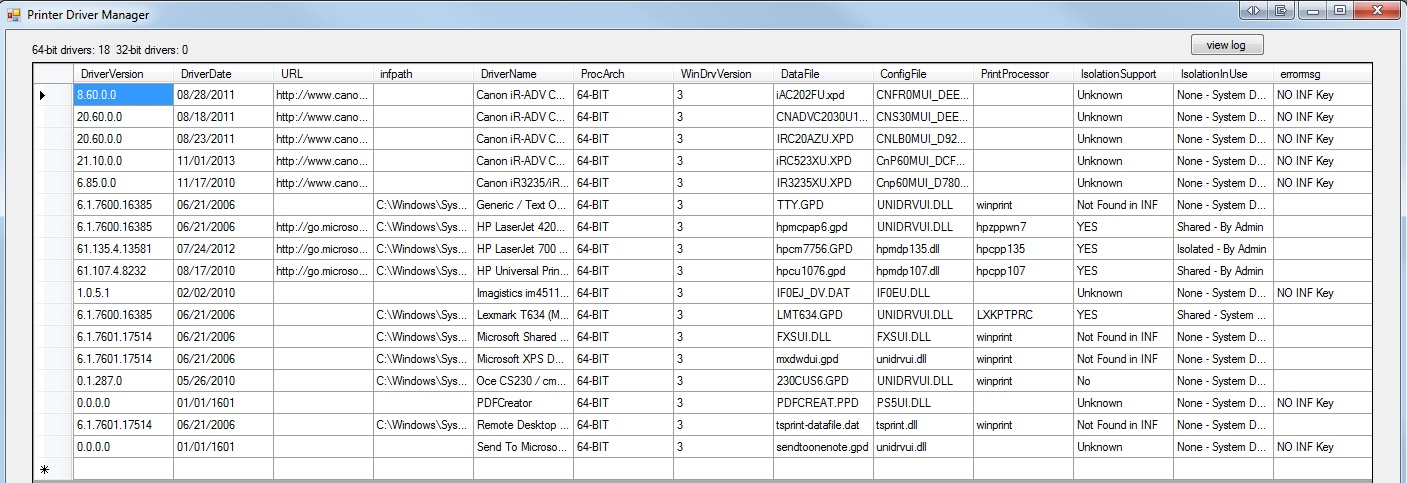Viewport: 1407px width, 483px height.
Task: Sort by the DriverDate column header
Action: [223, 73]
